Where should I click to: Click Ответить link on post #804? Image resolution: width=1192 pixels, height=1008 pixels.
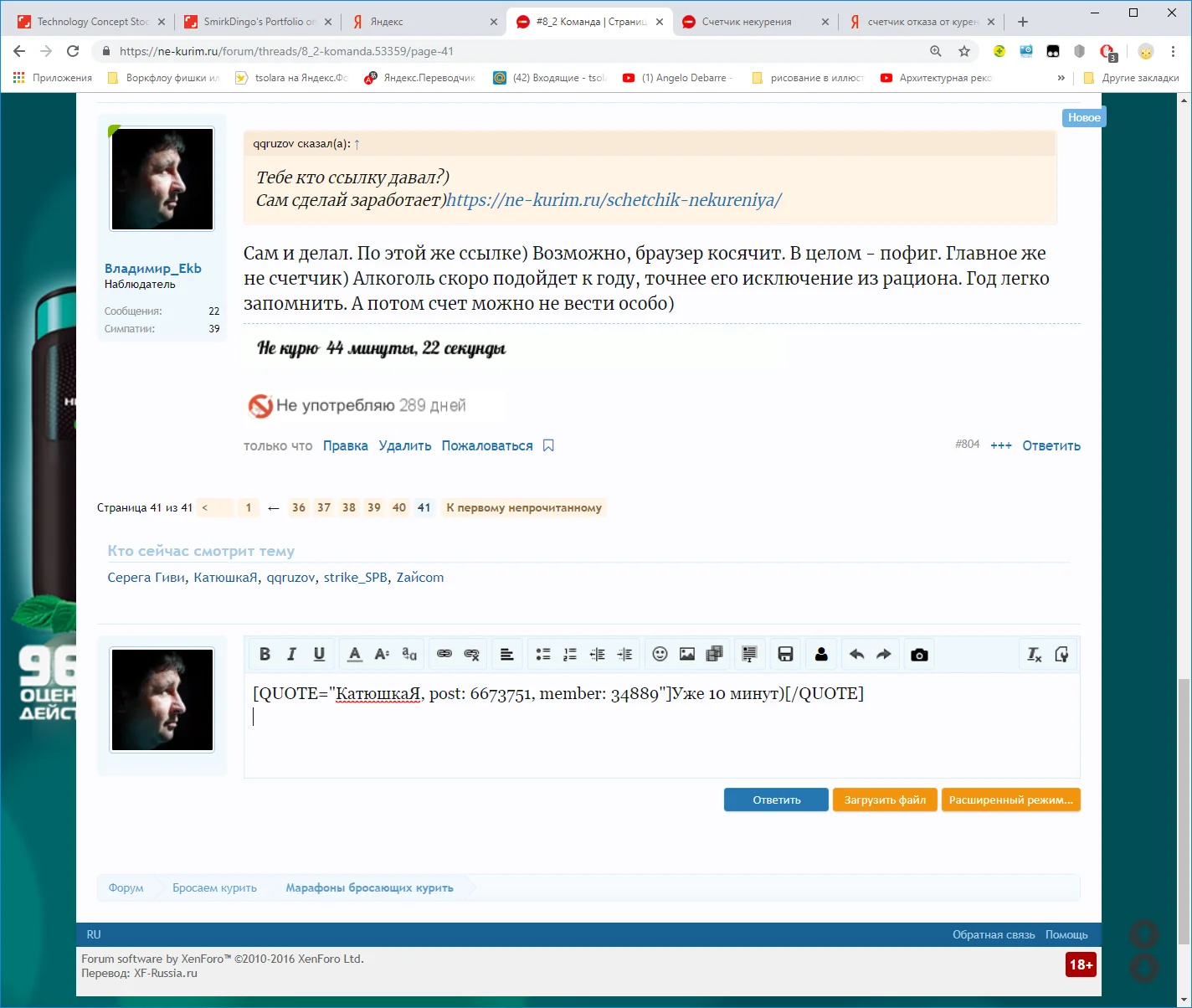pyautogui.click(x=1051, y=445)
